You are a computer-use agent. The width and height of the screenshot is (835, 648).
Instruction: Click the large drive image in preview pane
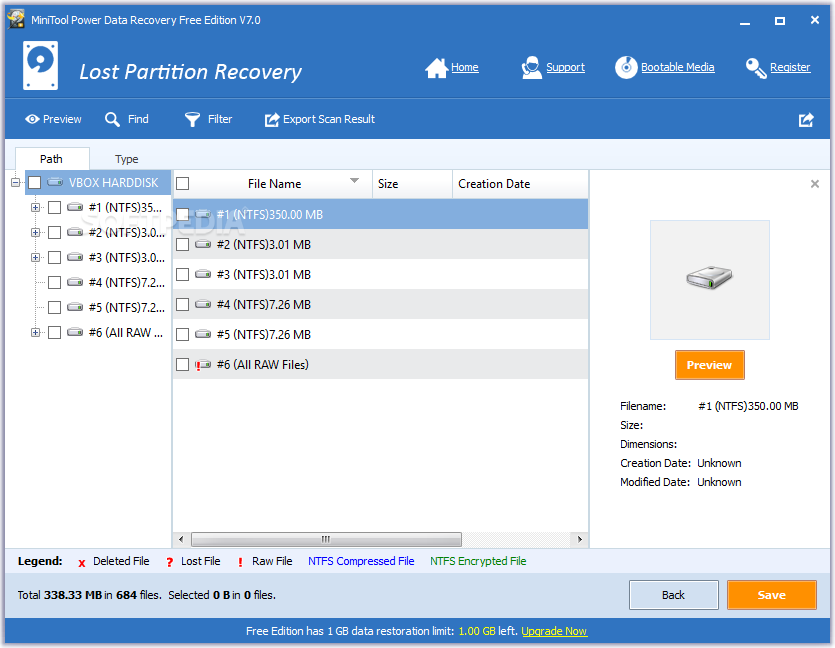pyautogui.click(x=709, y=278)
